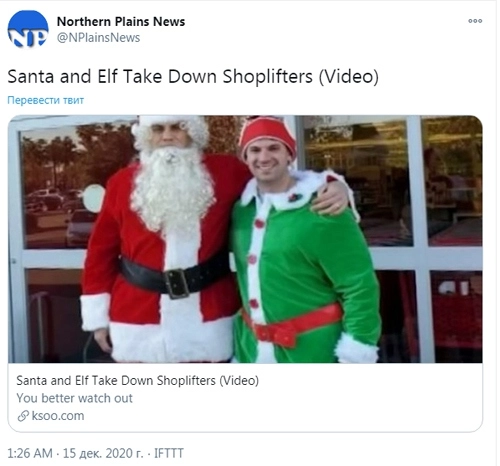Click the "You better watch out" description
This screenshot has width=500, height=466.
(x=74, y=398)
